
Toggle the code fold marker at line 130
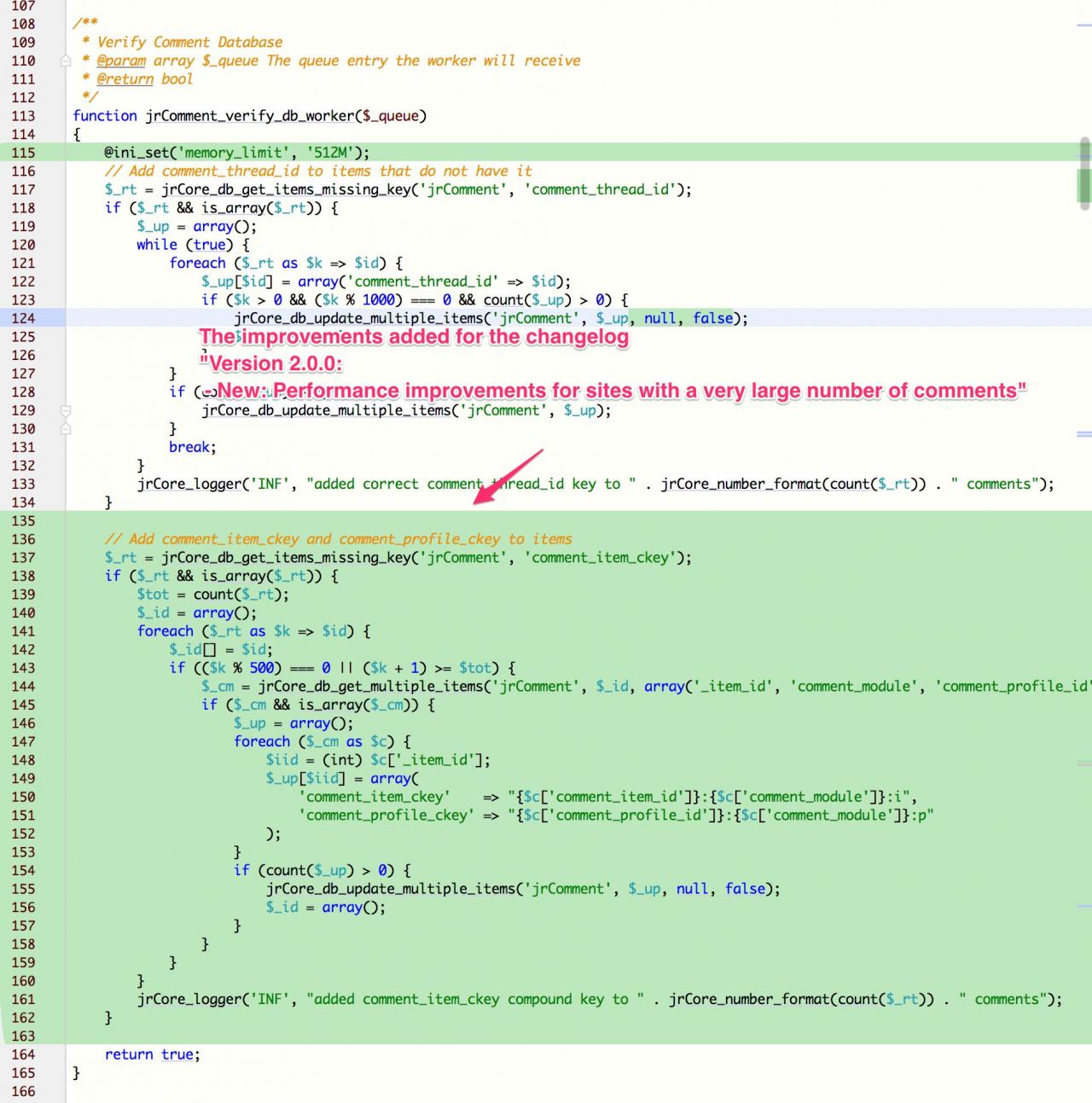click(66, 429)
